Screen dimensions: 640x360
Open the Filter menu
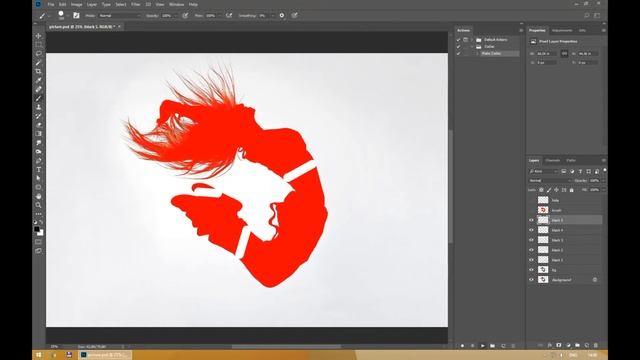coord(136,4)
